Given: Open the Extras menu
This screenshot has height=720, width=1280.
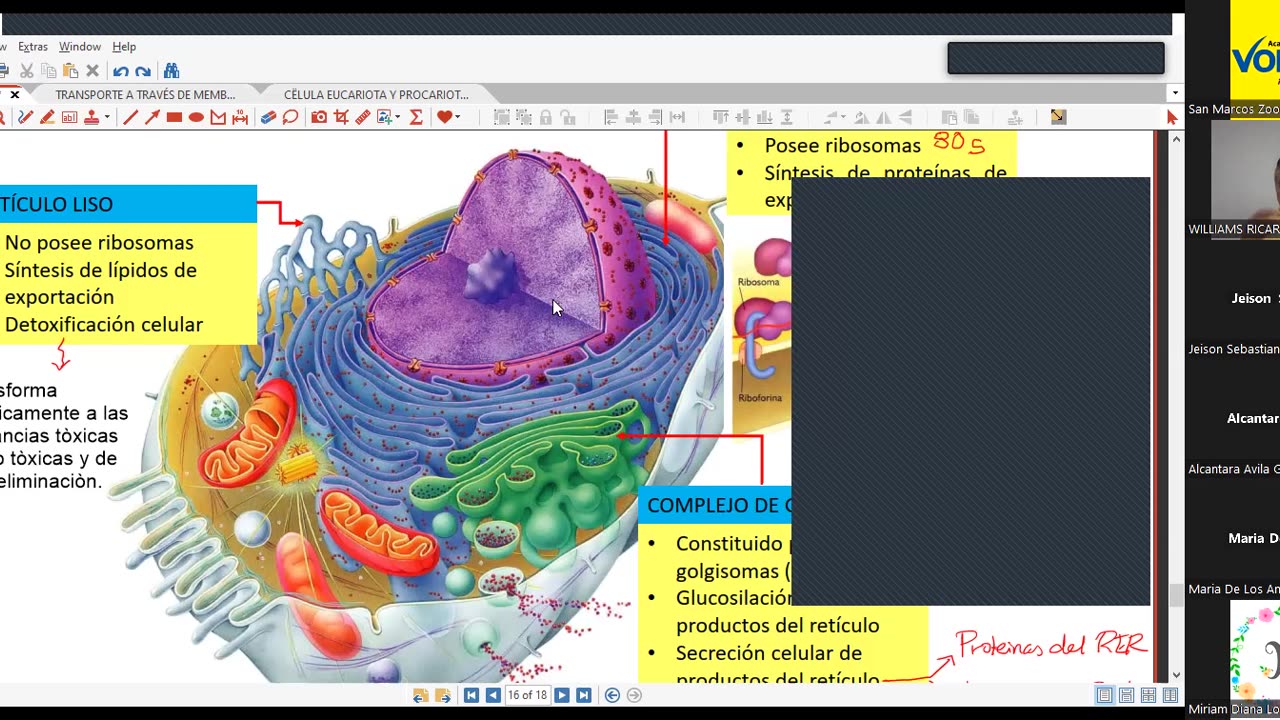Looking at the screenshot, I should point(33,47).
